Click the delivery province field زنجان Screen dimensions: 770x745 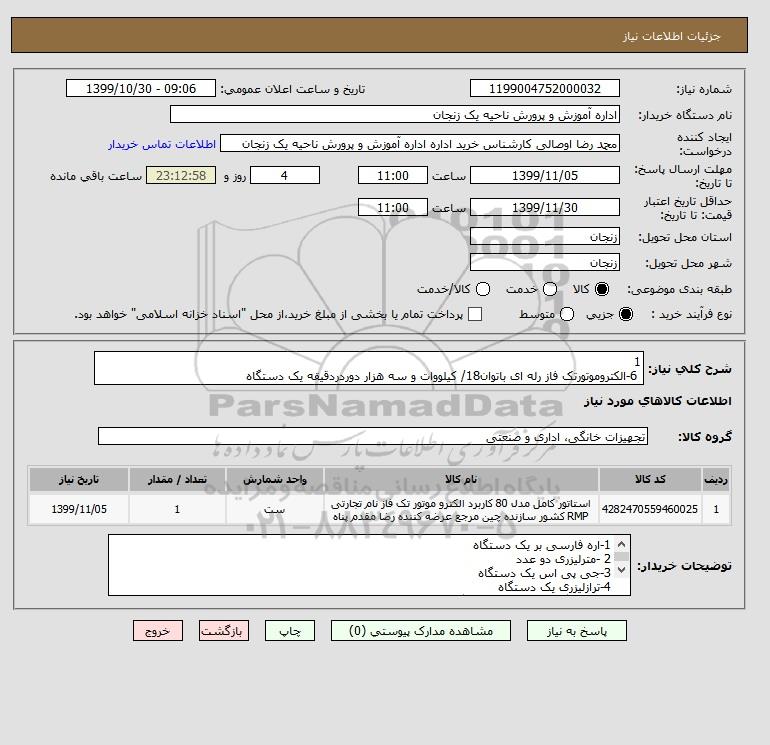[x=545, y=237]
